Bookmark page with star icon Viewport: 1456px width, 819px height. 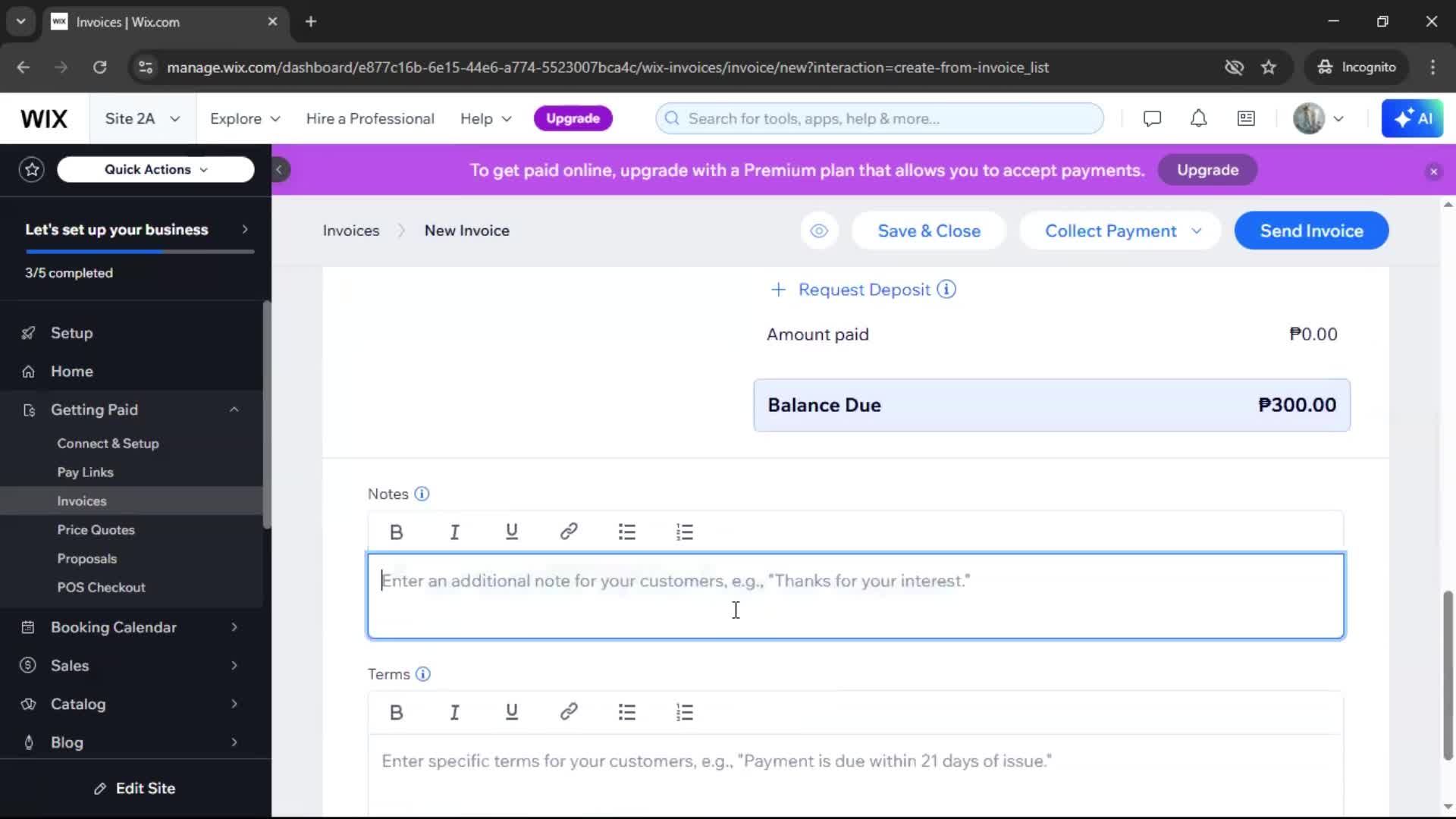(1269, 67)
